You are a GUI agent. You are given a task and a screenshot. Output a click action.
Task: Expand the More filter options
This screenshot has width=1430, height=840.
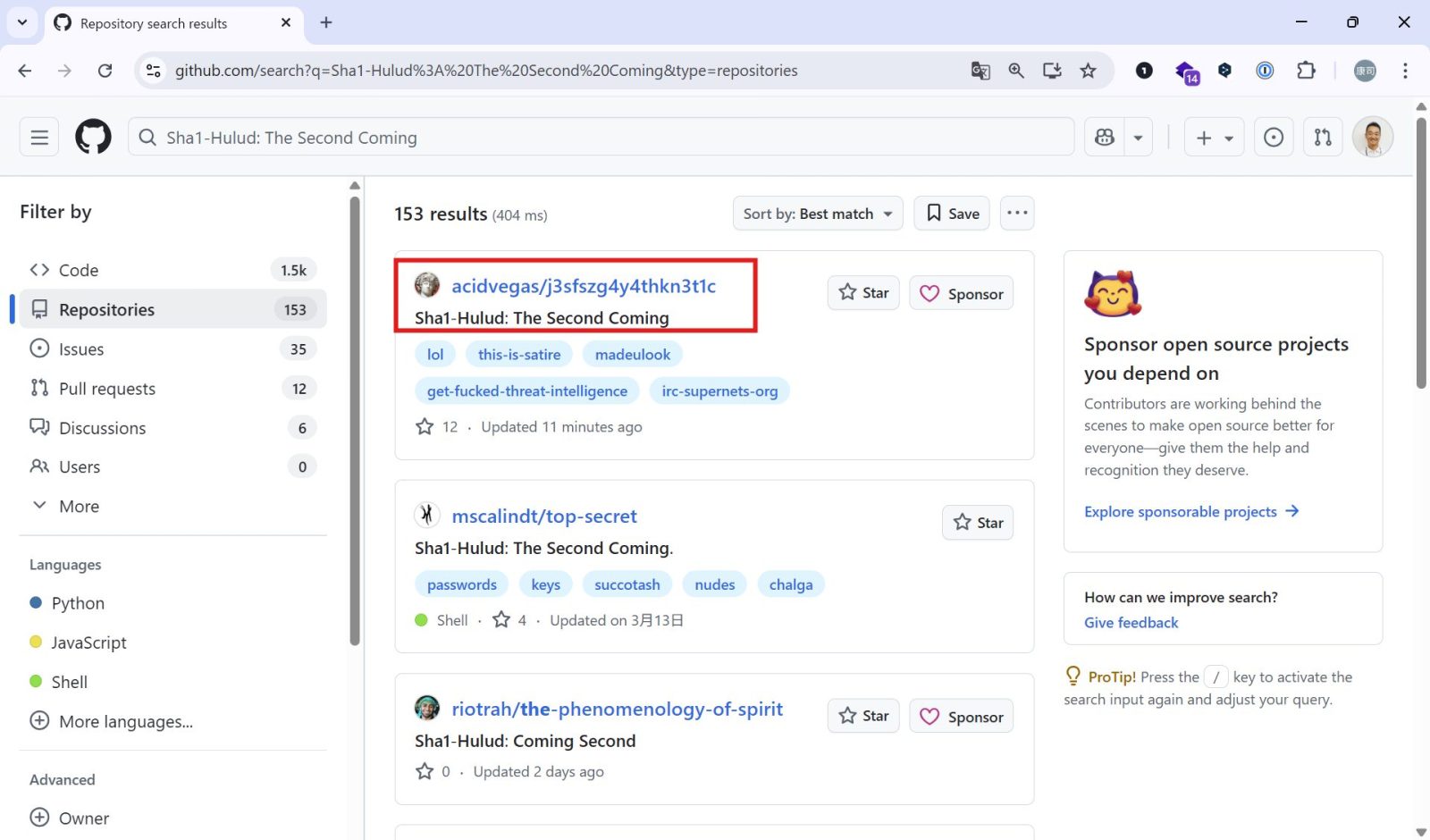point(79,507)
